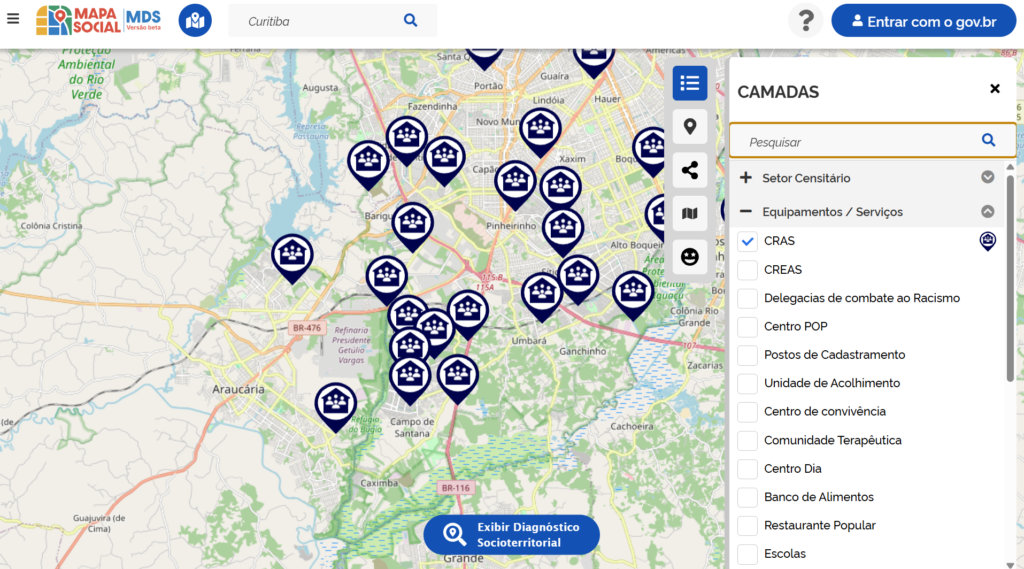
Task: Enable Banco de Alimentos checkbox
Action: click(747, 497)
